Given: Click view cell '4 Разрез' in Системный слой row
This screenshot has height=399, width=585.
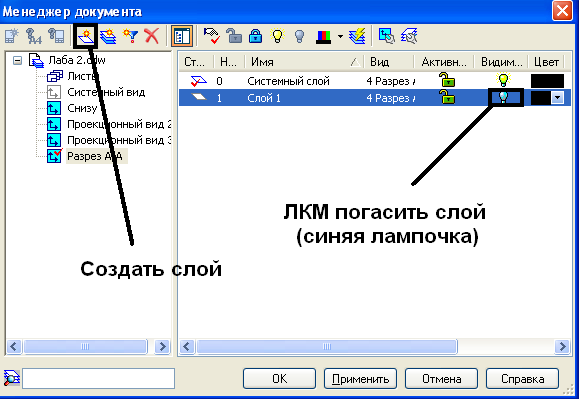Looking at the screenshot, I should (x=391, y=81).
